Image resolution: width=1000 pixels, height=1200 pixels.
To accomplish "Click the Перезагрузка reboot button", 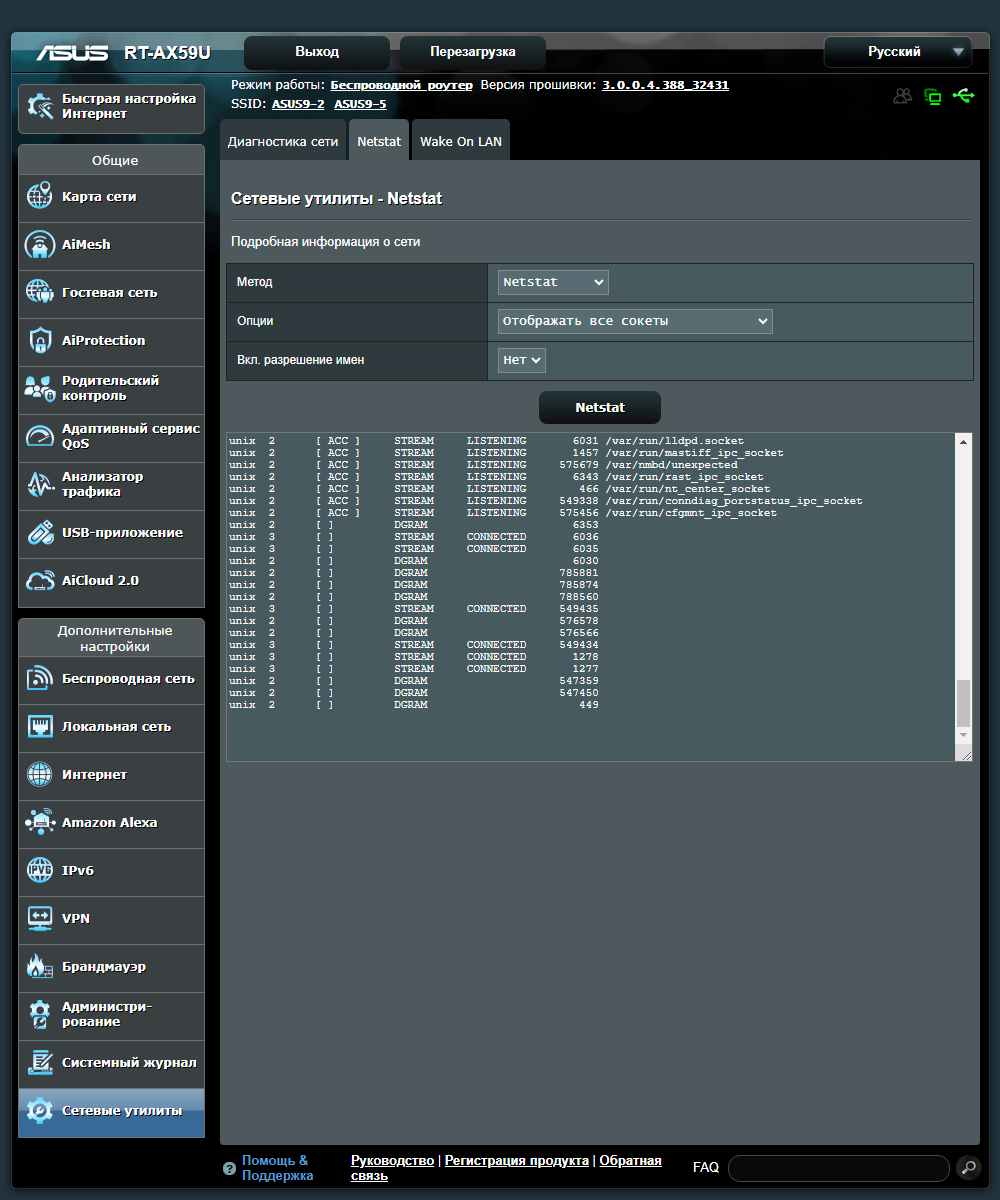I will 473,52.
